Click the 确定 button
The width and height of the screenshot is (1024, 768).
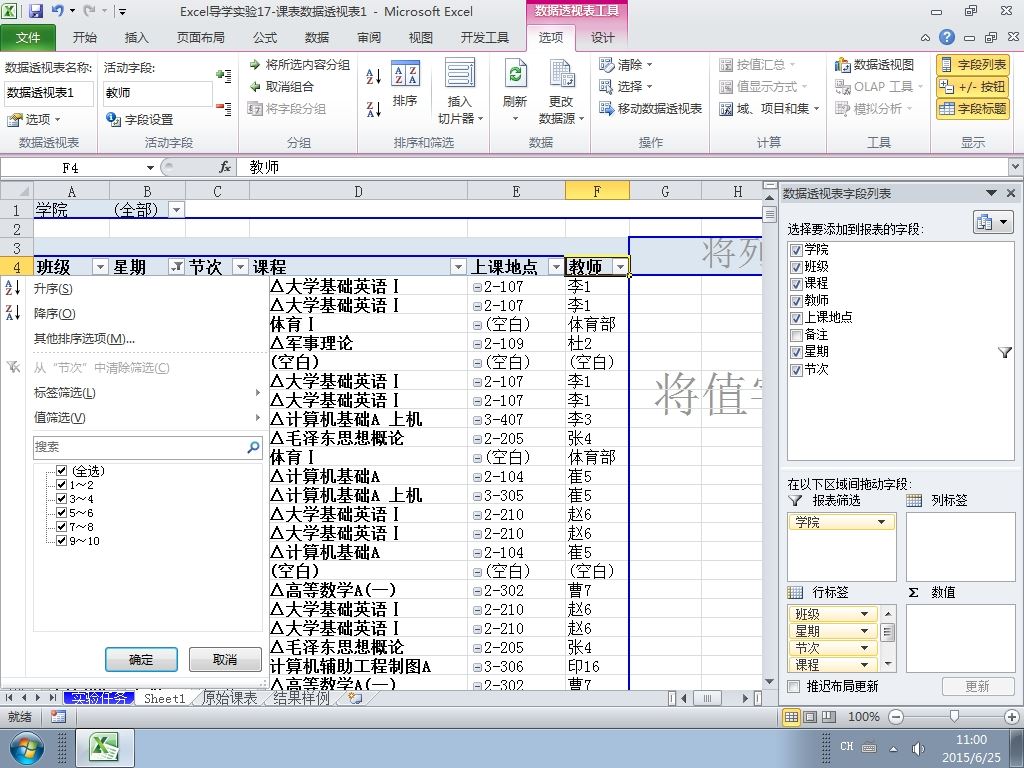pyautogui.click(x=141, y=660)
